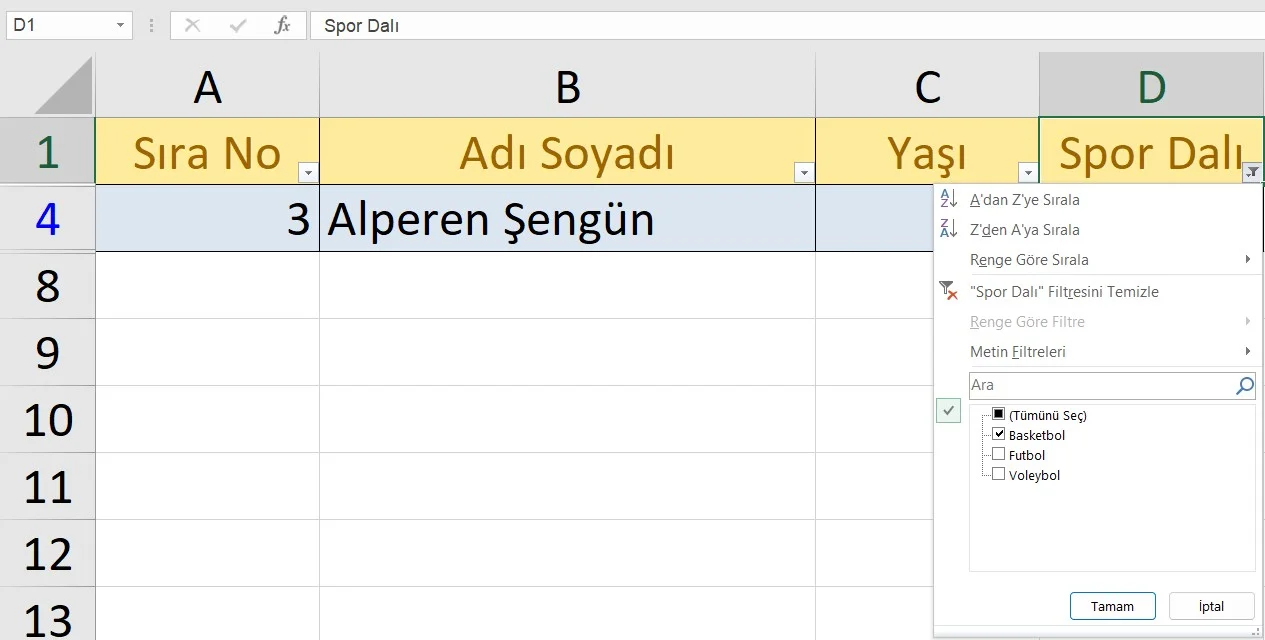
Task: Click the Cancel X icon in formula bar
Action: point(191,25)
